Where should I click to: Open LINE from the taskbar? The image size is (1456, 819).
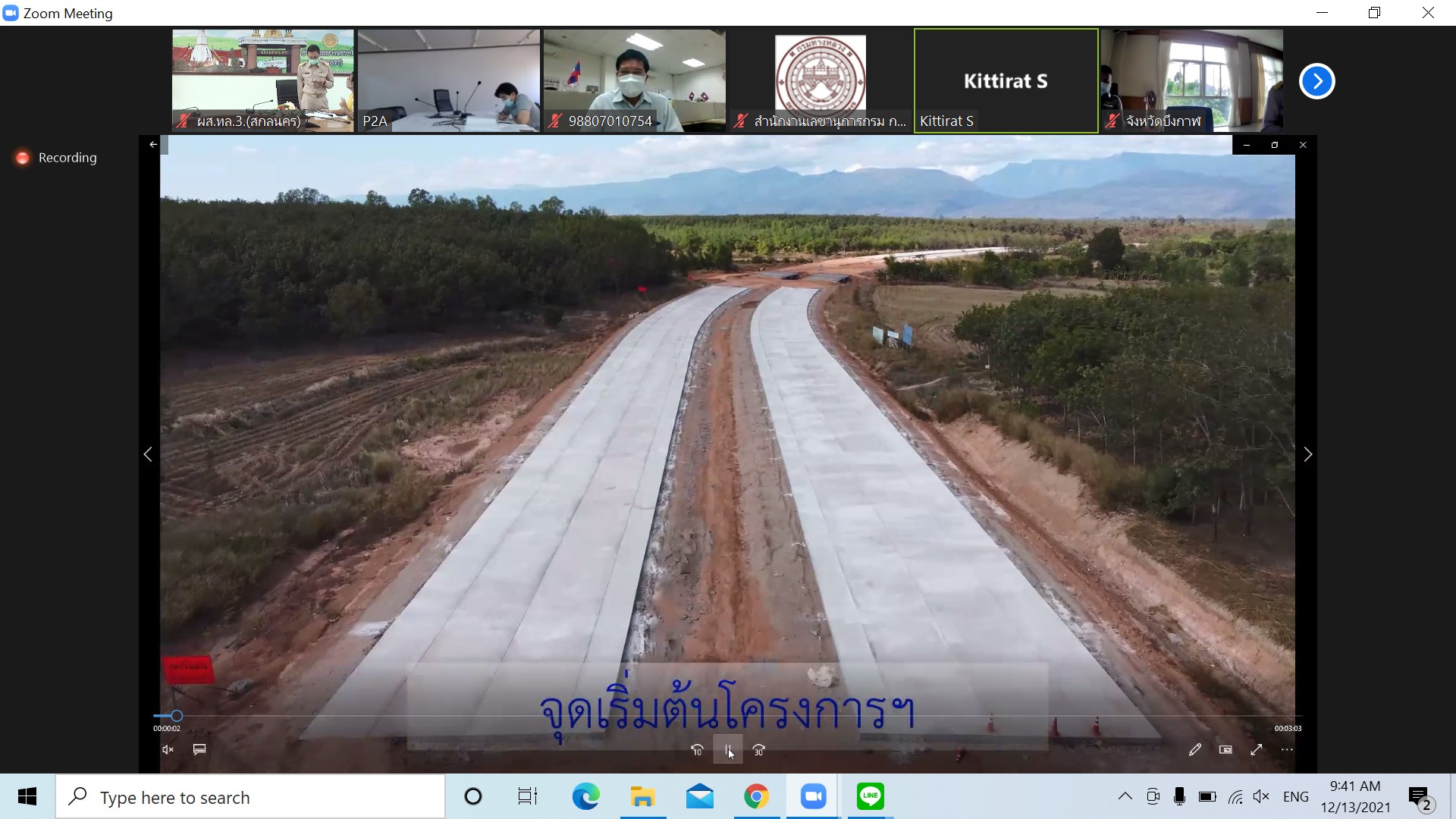(x=870, y=797)
